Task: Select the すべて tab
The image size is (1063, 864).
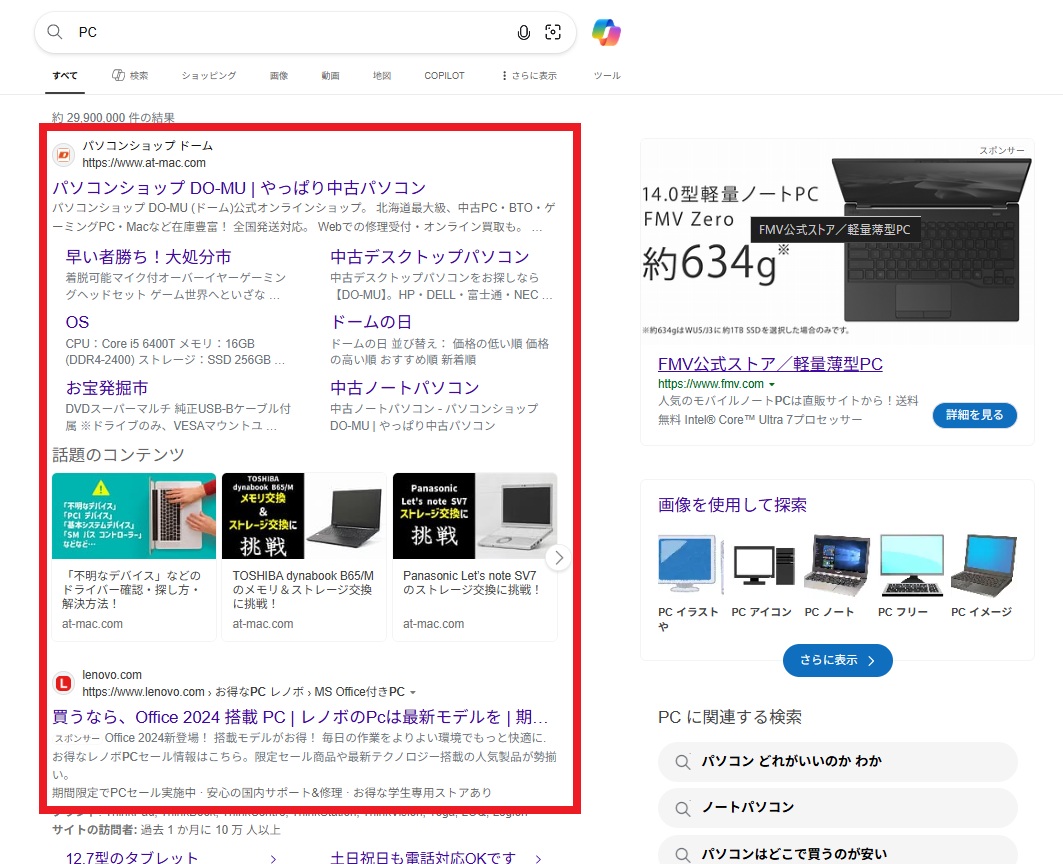Action: coord(65,76)
